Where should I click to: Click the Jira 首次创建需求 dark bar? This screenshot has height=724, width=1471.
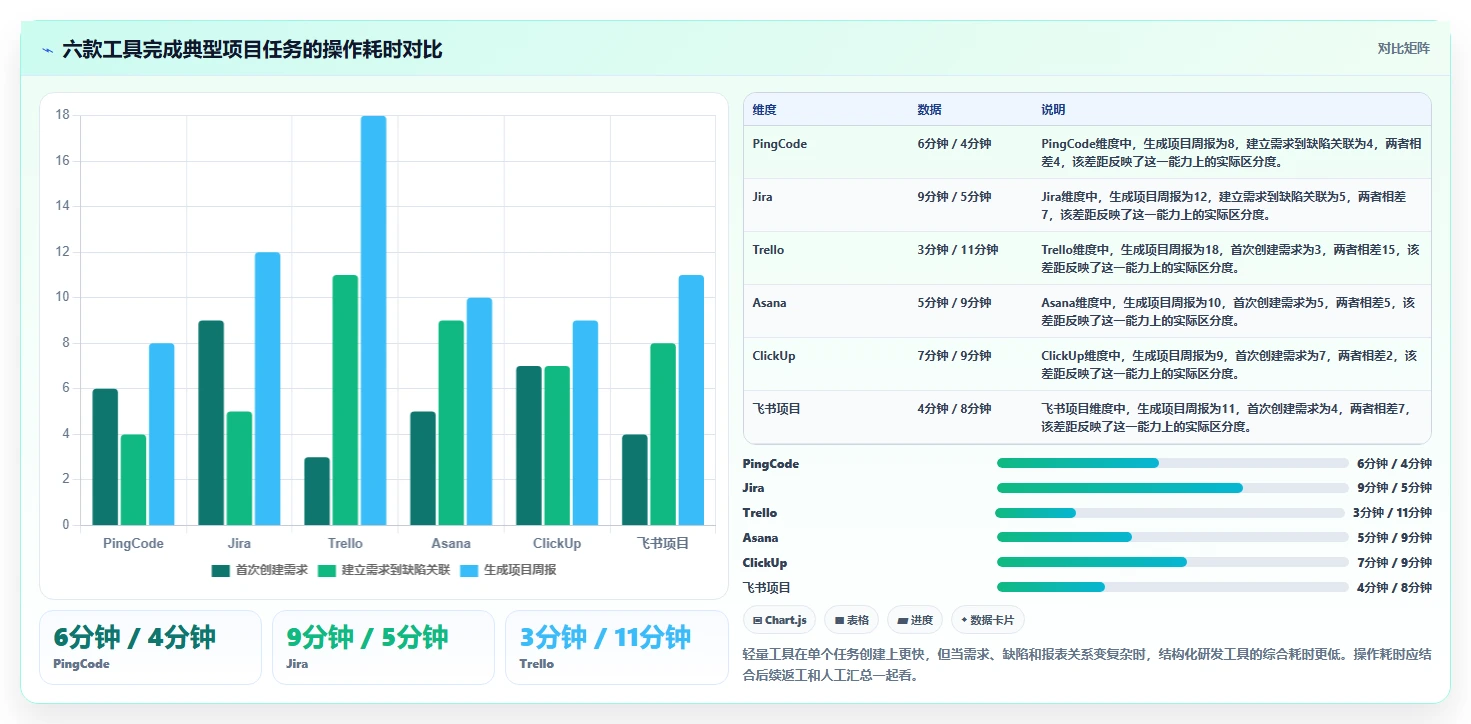(211, 423)
